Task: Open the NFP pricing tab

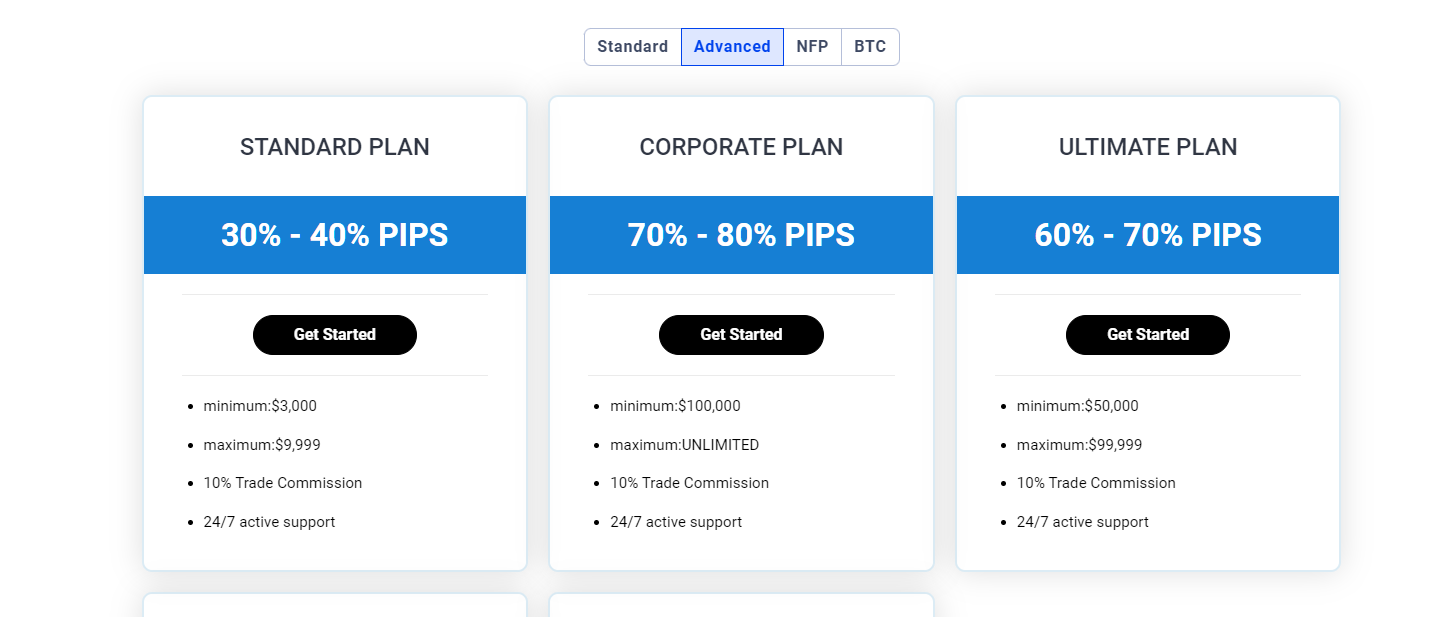Action: 812,46
